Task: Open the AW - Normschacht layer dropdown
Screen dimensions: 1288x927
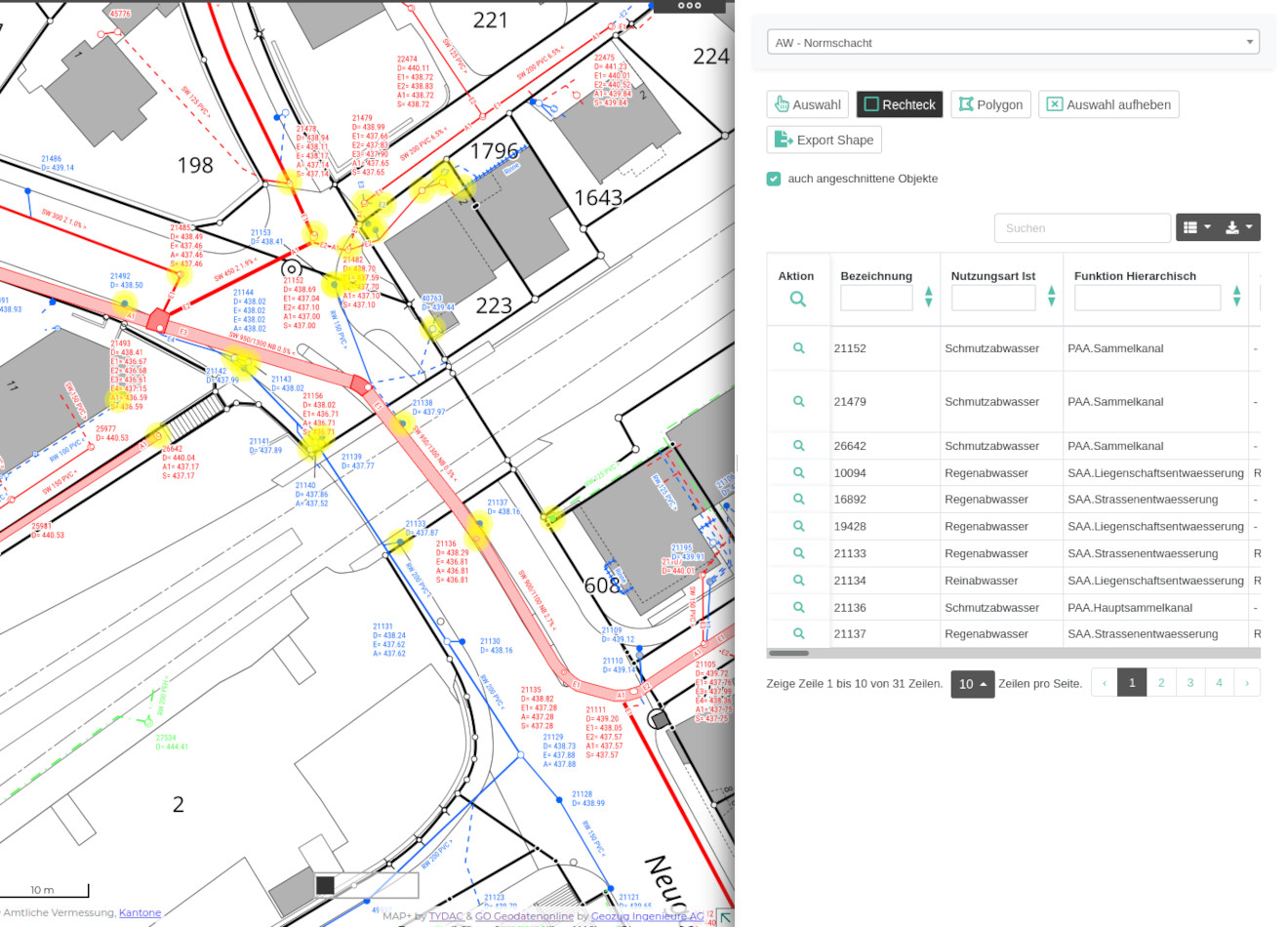Action: (1013, 42)
